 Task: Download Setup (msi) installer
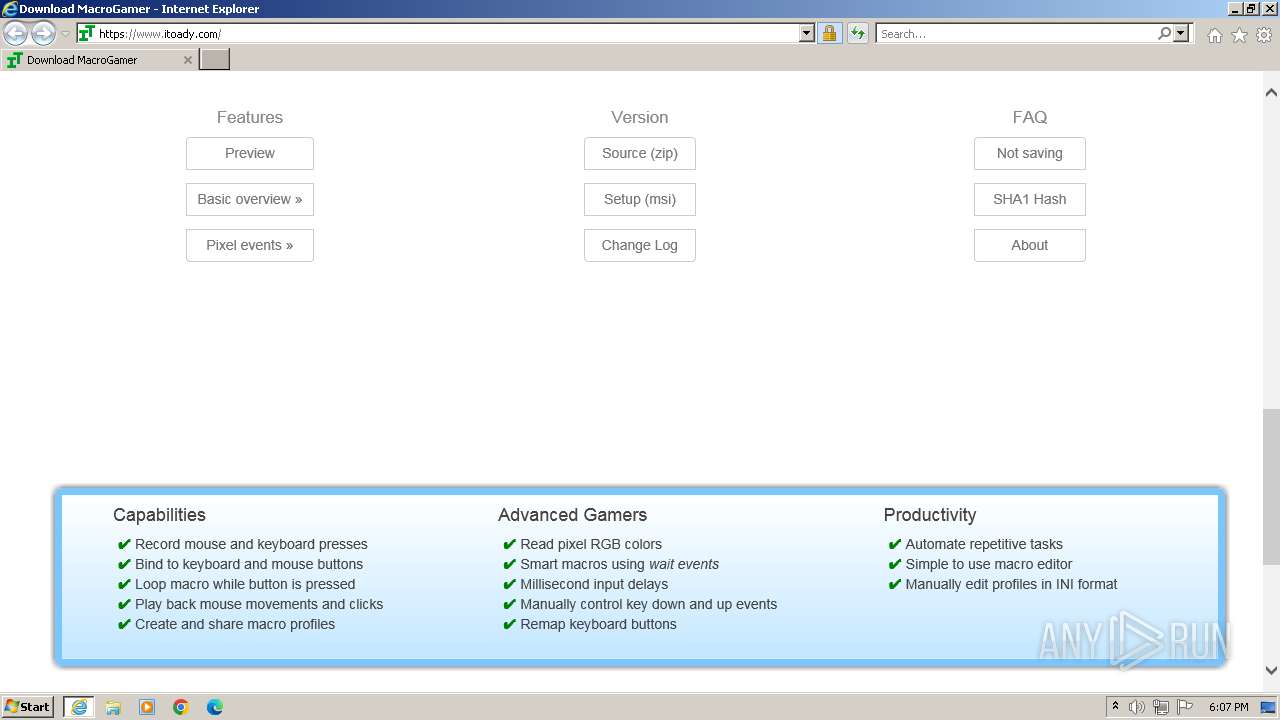tap(640, 199)
